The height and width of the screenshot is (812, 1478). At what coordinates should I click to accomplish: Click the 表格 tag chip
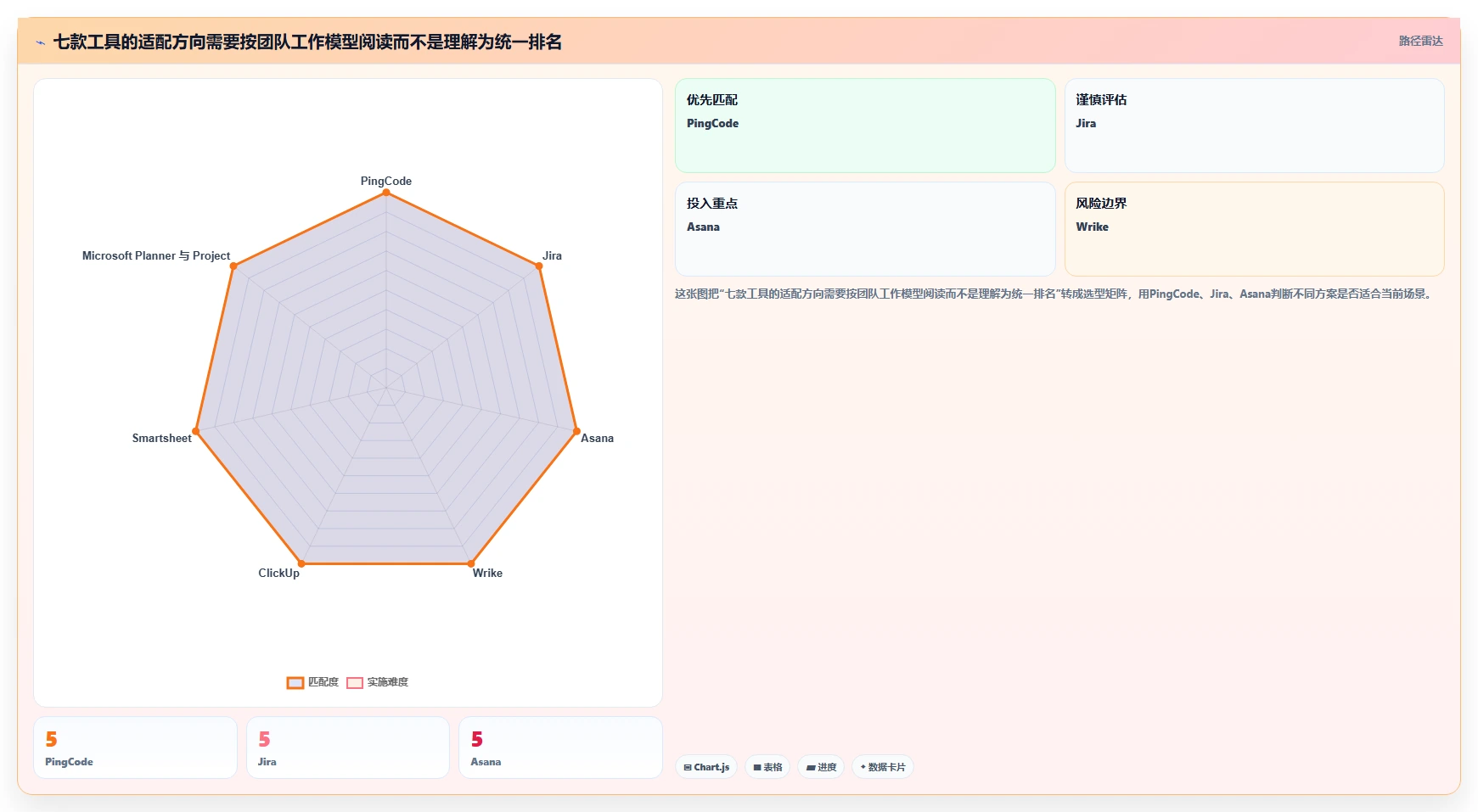click(x=767, y=767)
